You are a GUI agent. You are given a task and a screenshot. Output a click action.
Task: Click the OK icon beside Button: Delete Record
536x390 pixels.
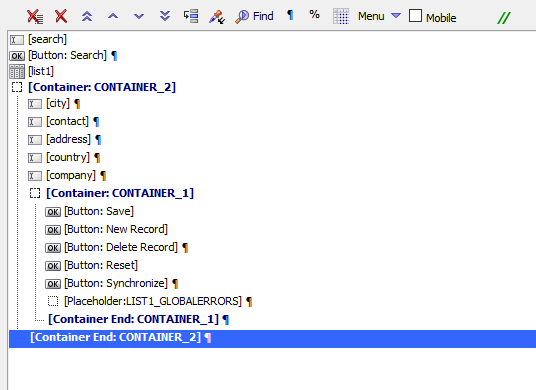pos(53,248)
